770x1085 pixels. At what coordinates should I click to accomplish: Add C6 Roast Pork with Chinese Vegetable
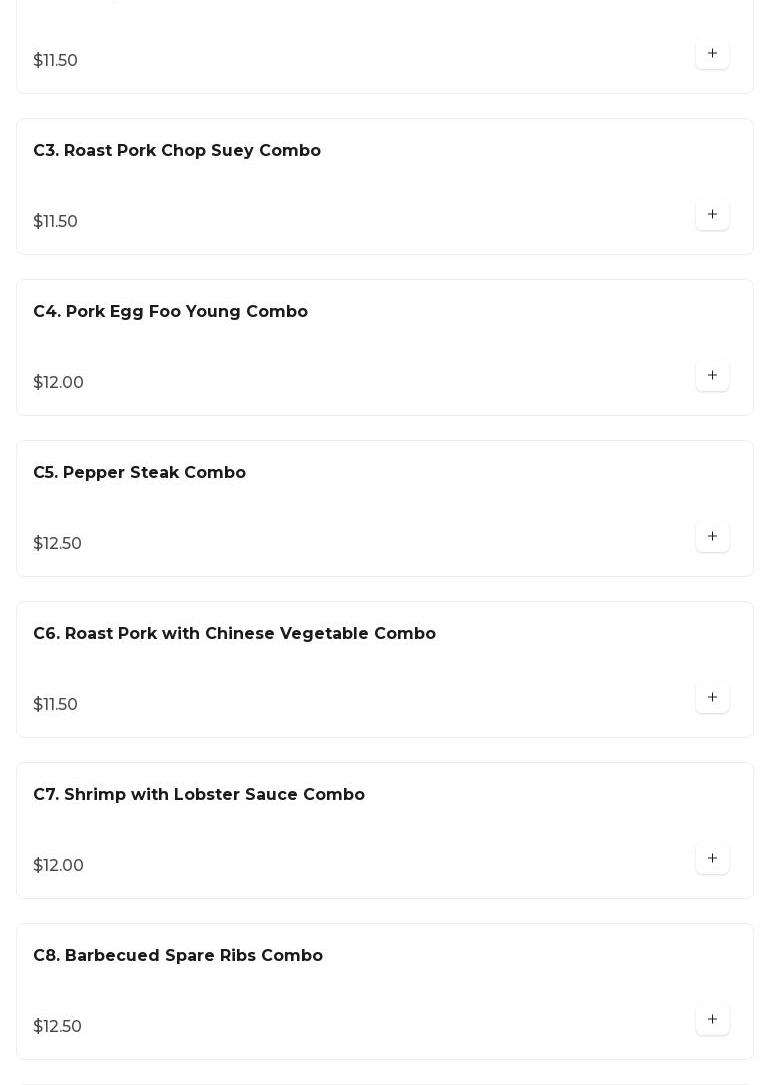tap(712, 698)
